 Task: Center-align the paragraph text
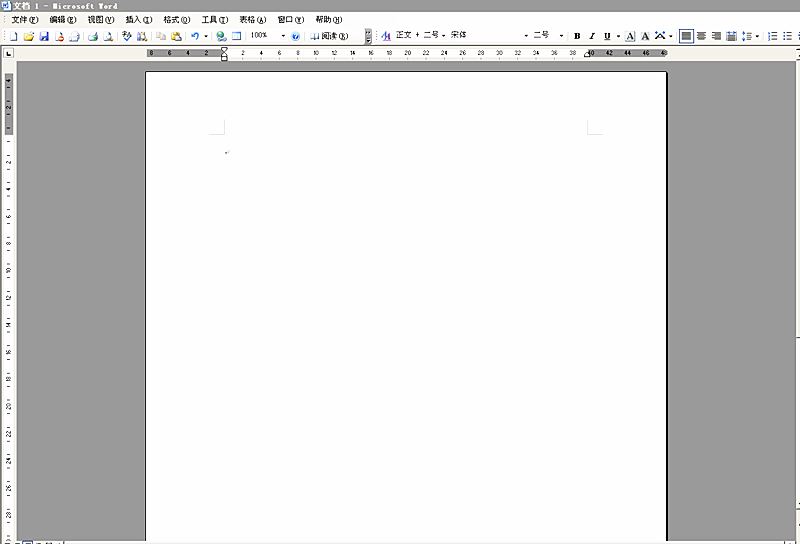(701, 36)
